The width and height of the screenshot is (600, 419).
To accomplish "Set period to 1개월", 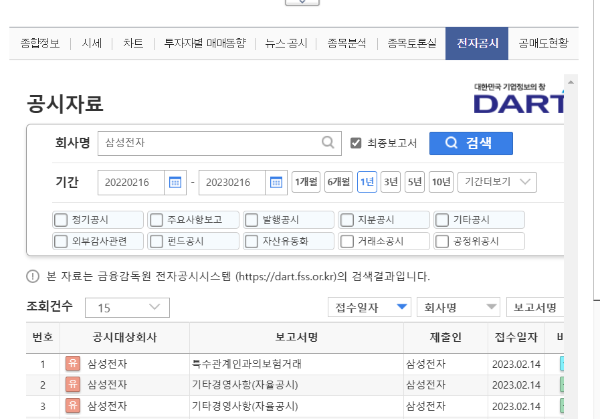I will 306,182.
